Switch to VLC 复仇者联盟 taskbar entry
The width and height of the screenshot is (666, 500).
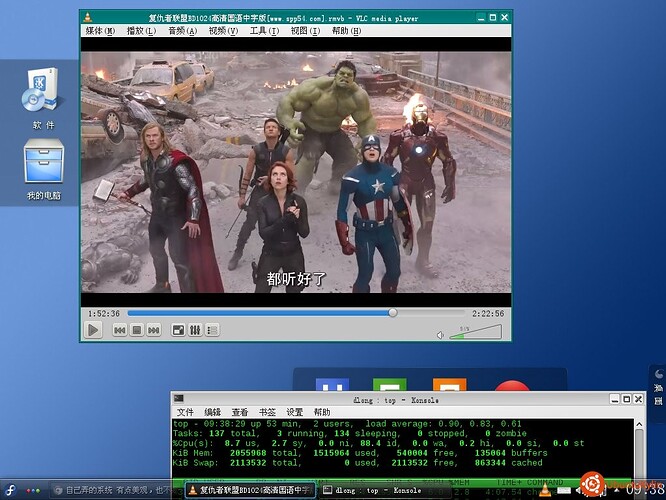pos(251,491)
